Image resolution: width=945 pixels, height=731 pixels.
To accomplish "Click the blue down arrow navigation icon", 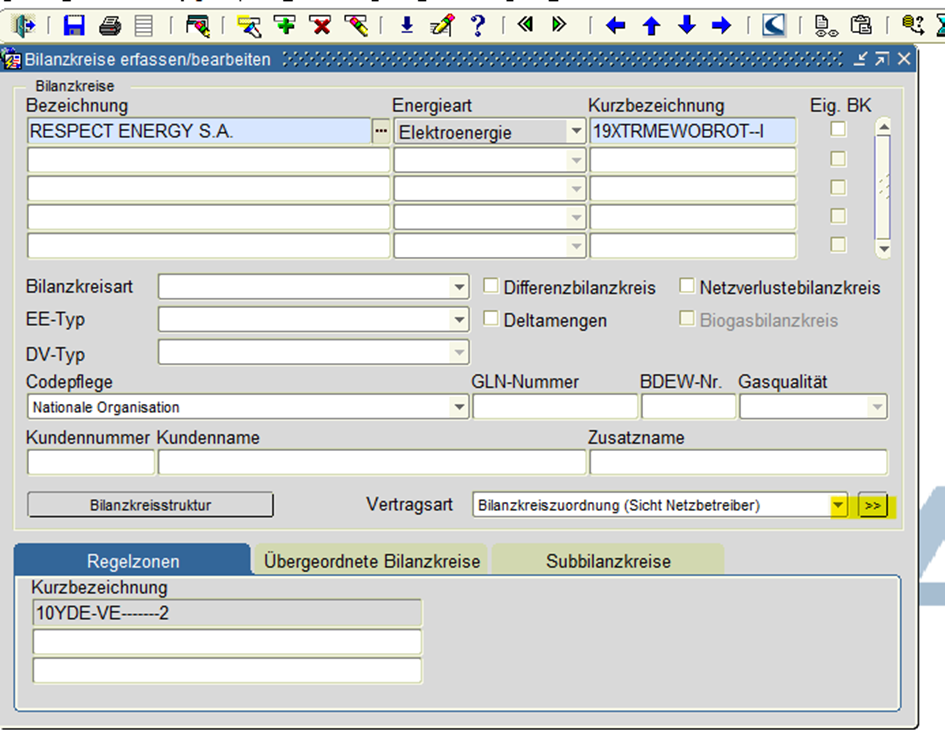I will (686, 26).
